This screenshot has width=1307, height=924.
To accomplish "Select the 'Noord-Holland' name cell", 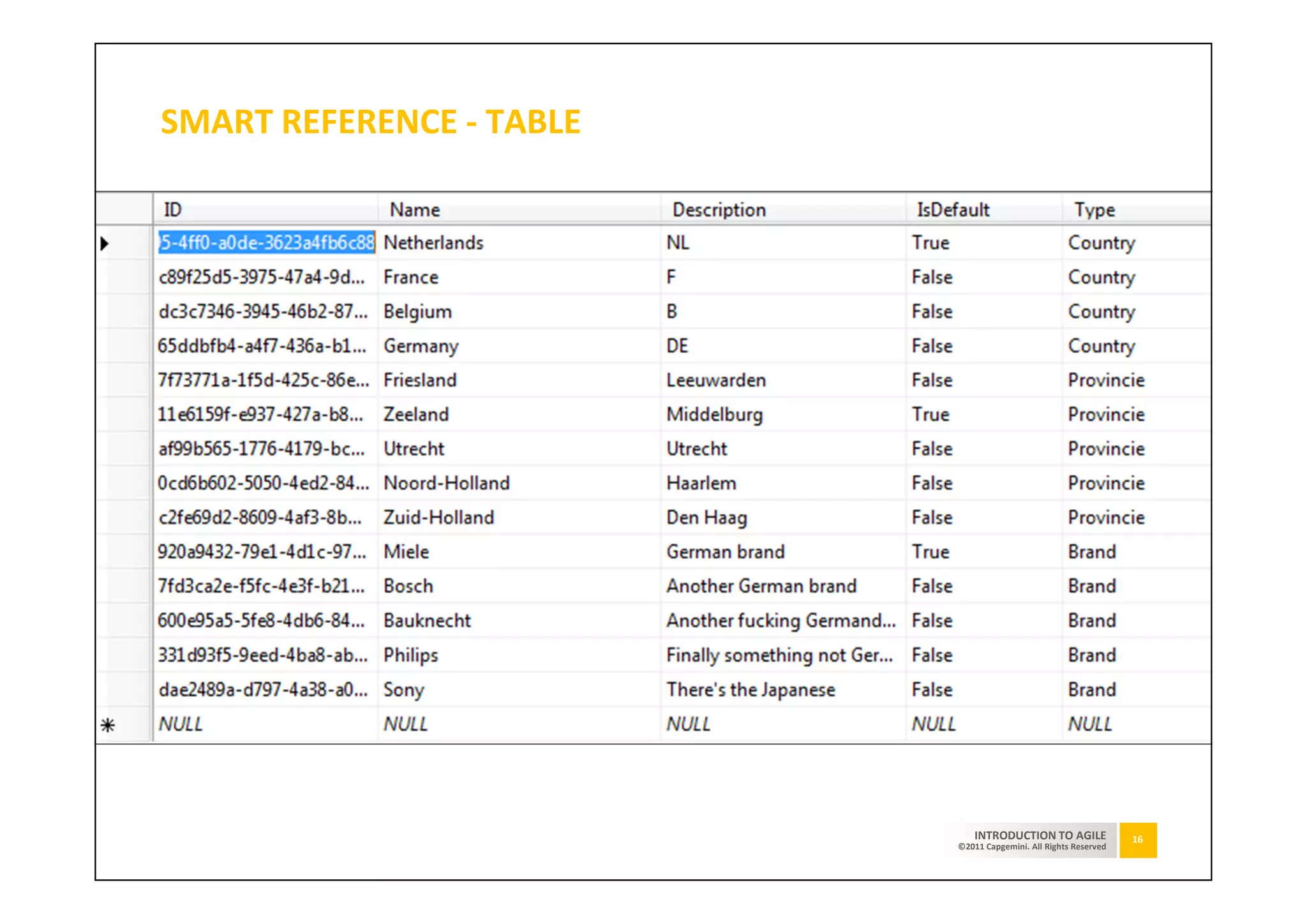I will (x=519, y=484).
